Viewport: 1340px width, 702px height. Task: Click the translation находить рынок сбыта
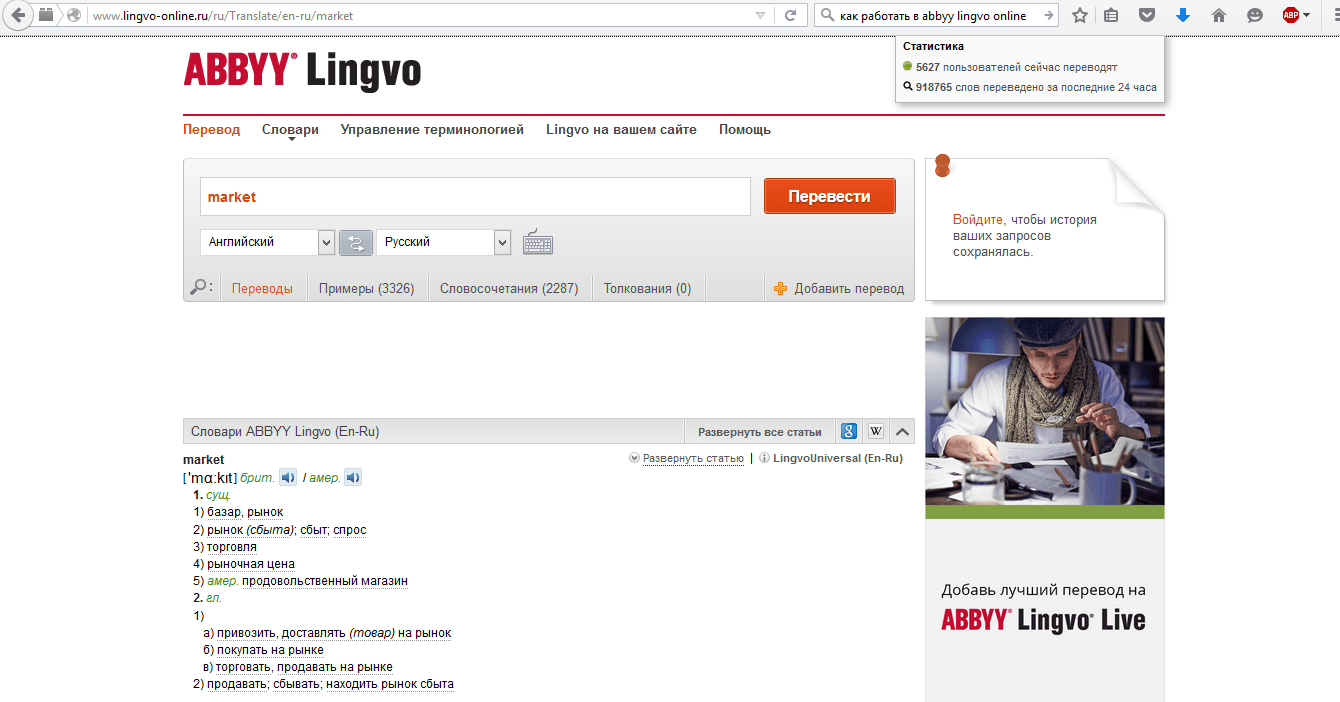(x=391, y=684)
